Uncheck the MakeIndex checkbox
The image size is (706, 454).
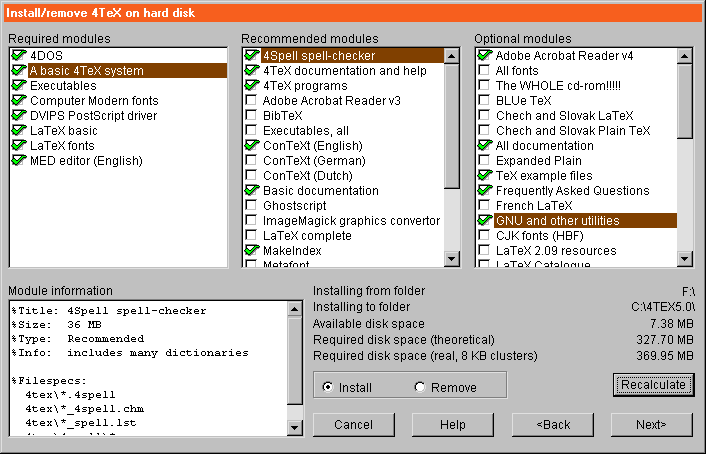pos(252,250)
